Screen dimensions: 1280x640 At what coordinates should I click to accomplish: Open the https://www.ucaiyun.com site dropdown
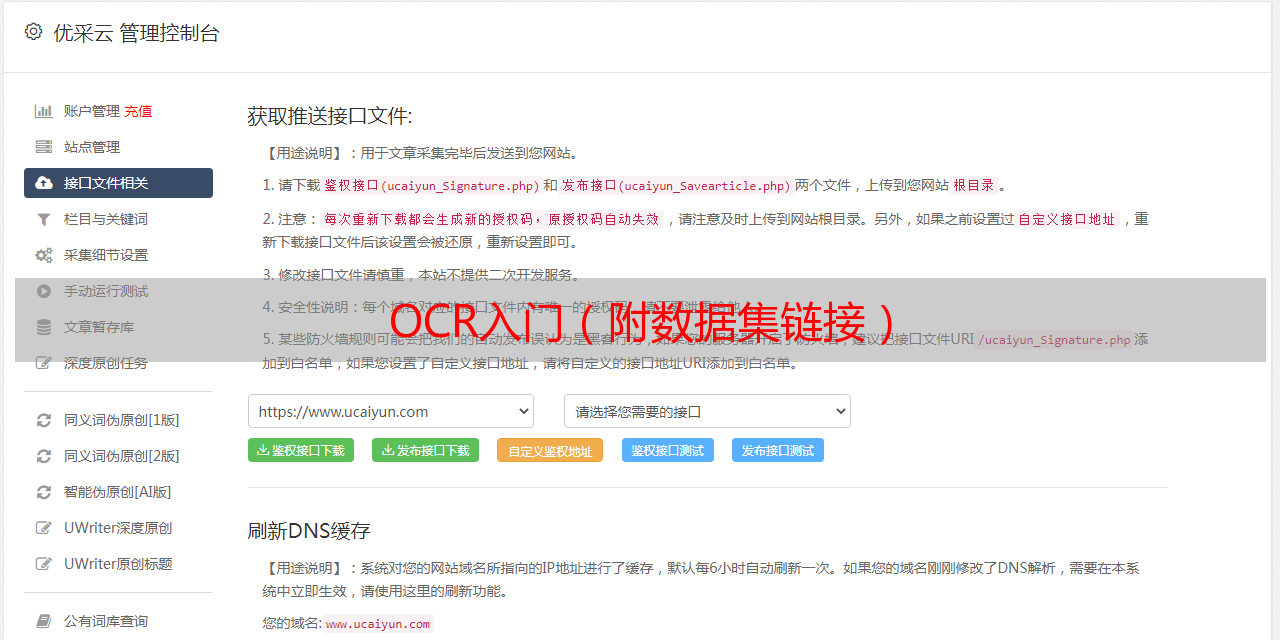[390, 411]
